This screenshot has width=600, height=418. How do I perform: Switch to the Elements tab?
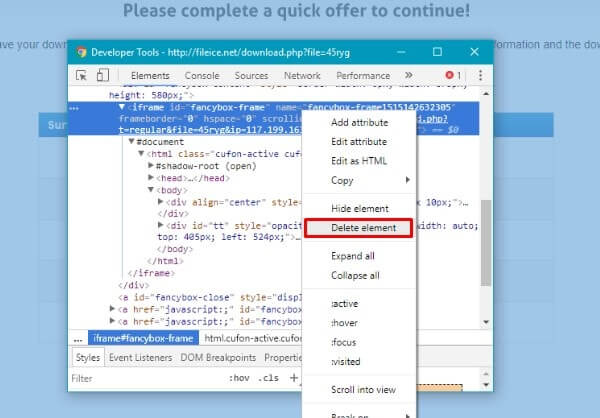click(x=150, y=76)
